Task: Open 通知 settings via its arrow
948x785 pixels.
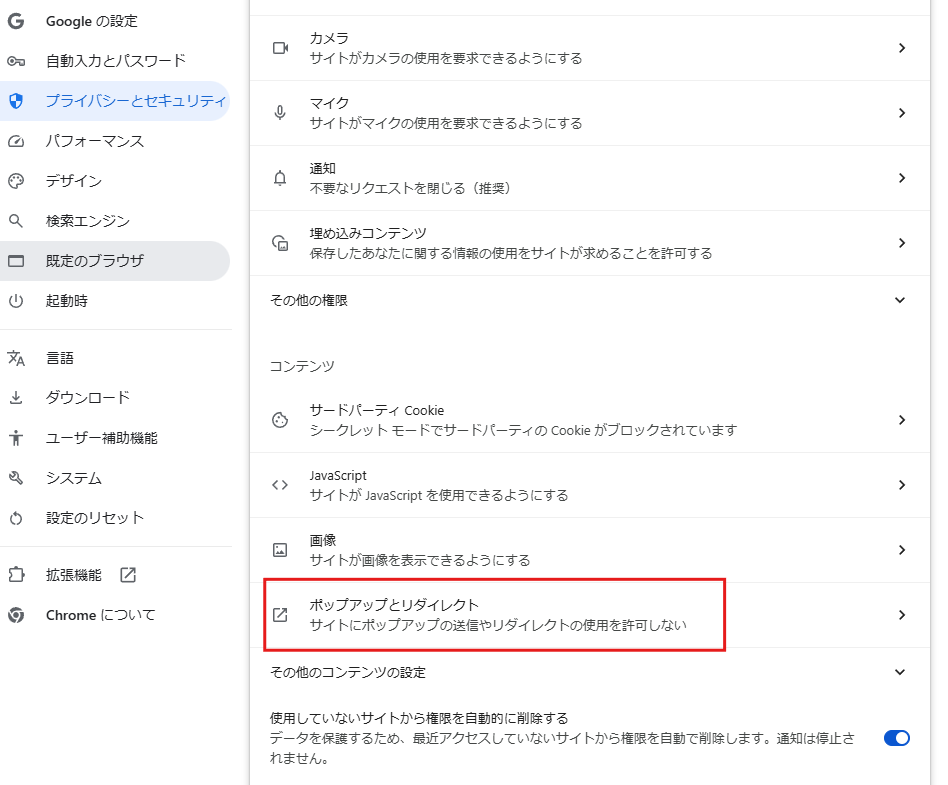Action: pos(901,178)
